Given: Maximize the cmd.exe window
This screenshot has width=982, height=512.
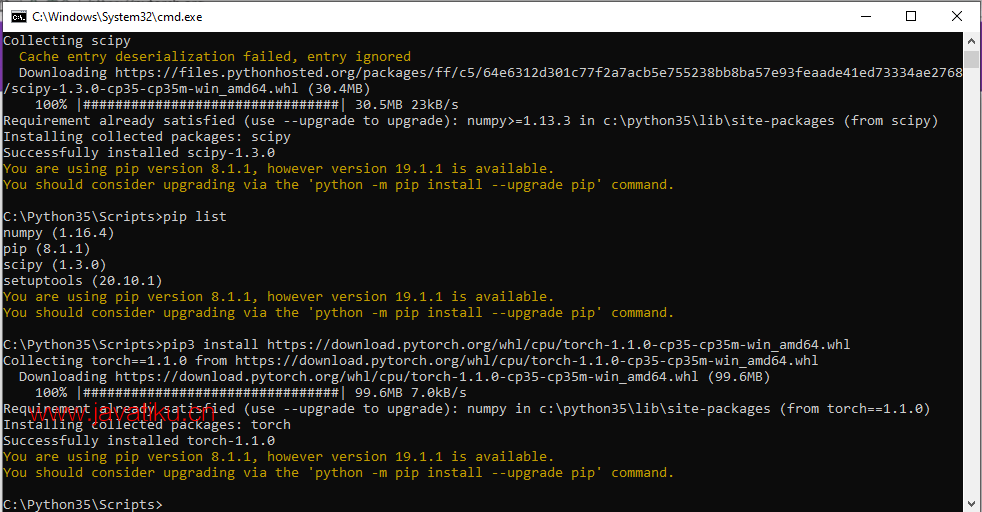Looking at the screenshot, I should (x=911, y=16).
